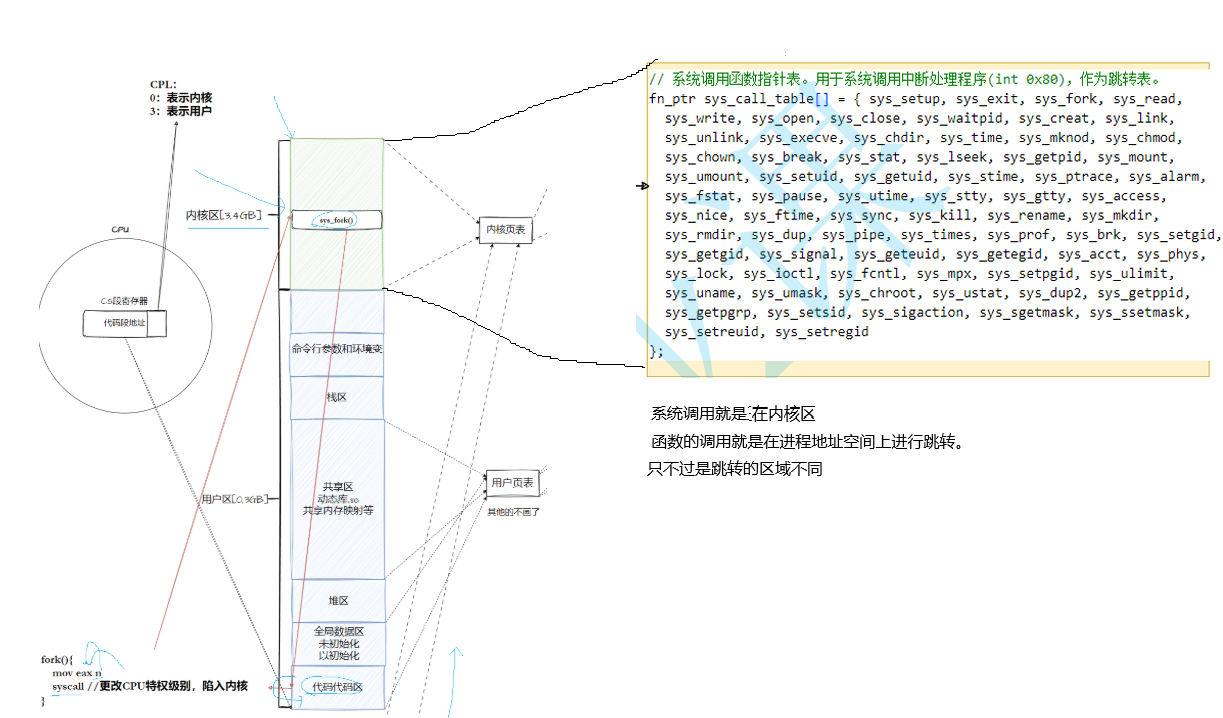
Task: Click sys_read in the call table
Action: [x=1146, y=99]
